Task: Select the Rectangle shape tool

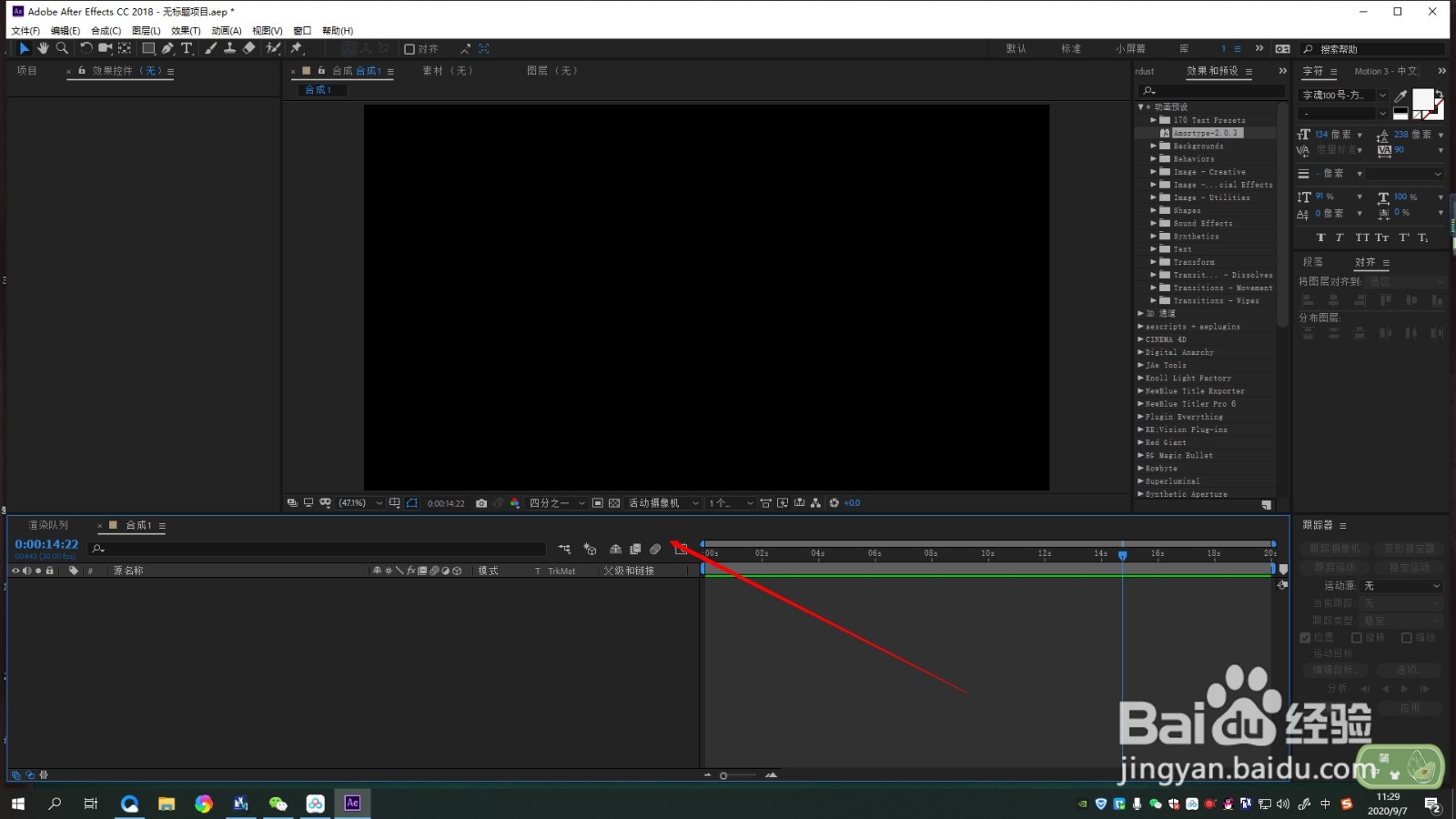Action: tap(148, 48)
